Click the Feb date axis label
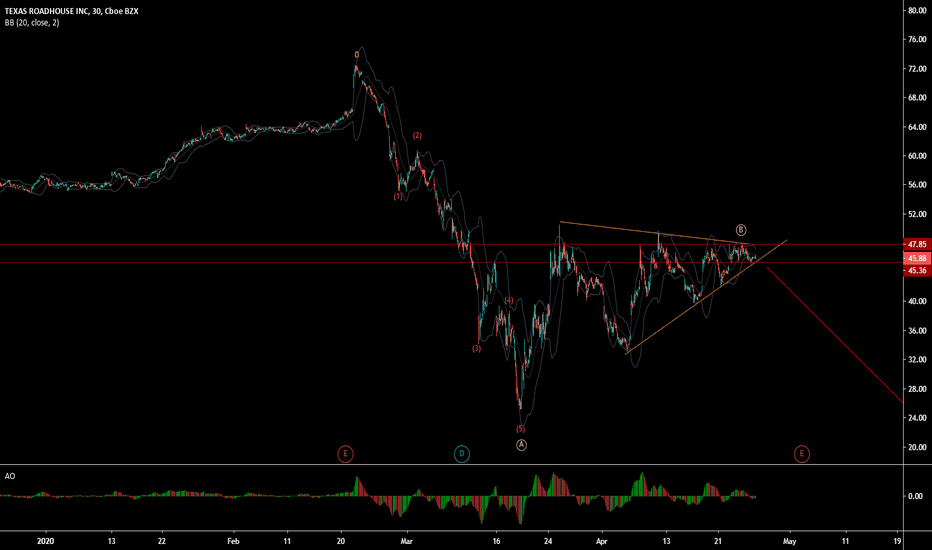The image size is (932, 550). (233, 541)
